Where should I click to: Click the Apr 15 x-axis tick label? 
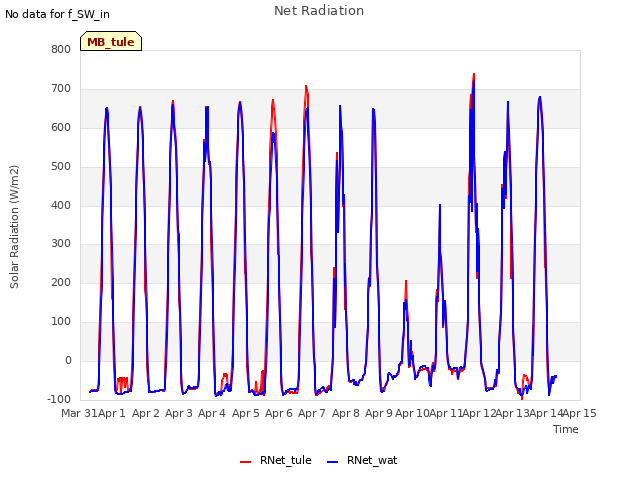579,413
